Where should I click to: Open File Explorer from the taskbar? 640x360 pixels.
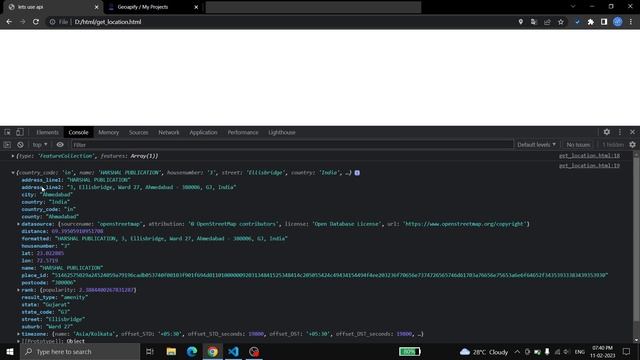tap(171, 351)
